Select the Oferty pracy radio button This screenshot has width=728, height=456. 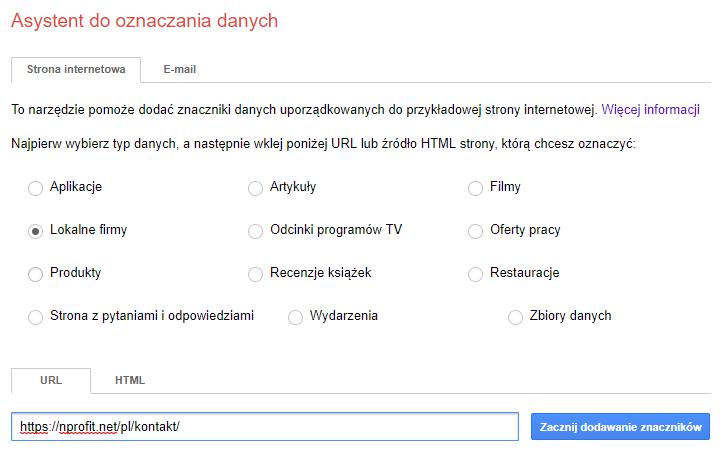[x=476, y=231]
